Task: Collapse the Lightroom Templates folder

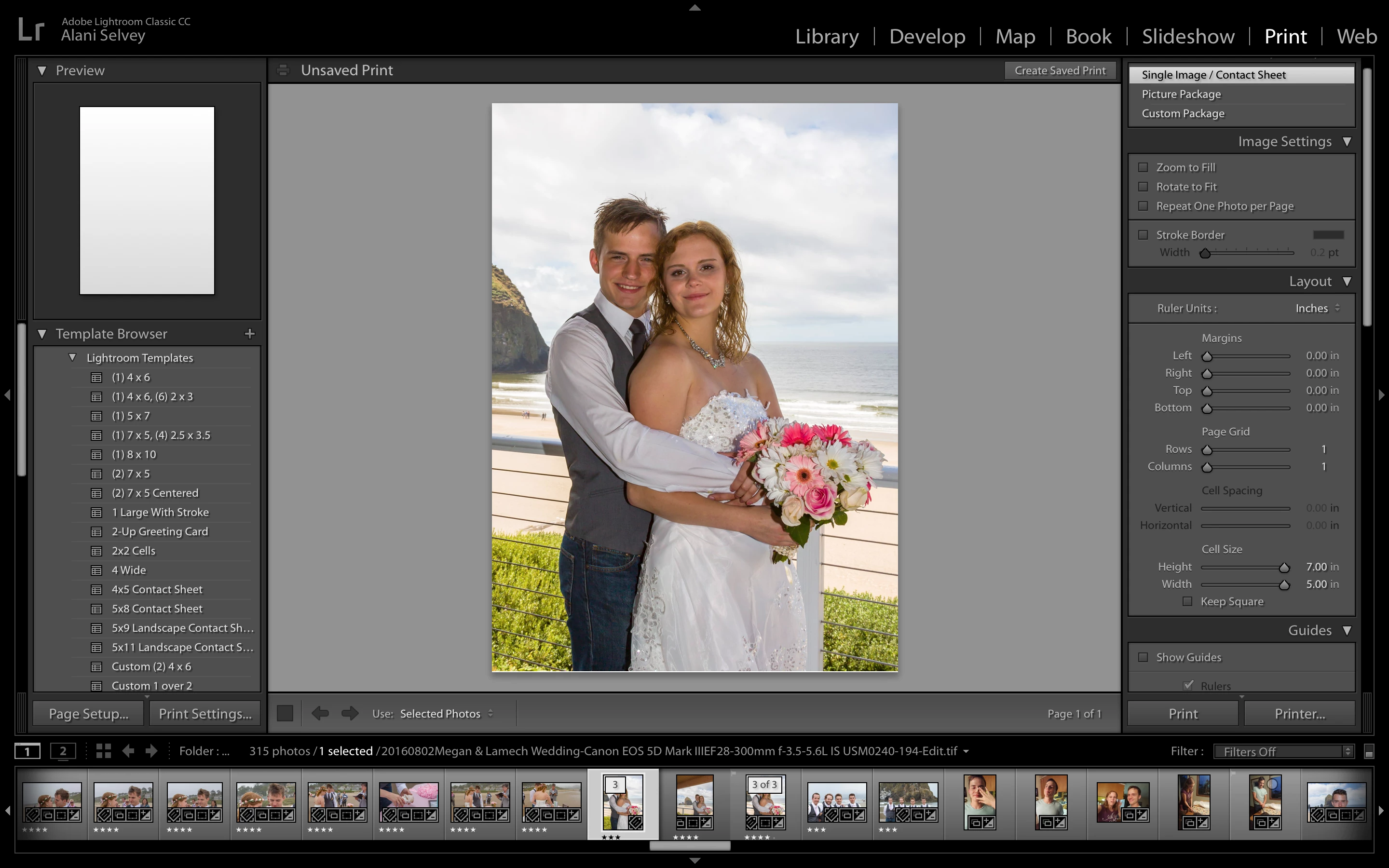Action: pos(72,357)
